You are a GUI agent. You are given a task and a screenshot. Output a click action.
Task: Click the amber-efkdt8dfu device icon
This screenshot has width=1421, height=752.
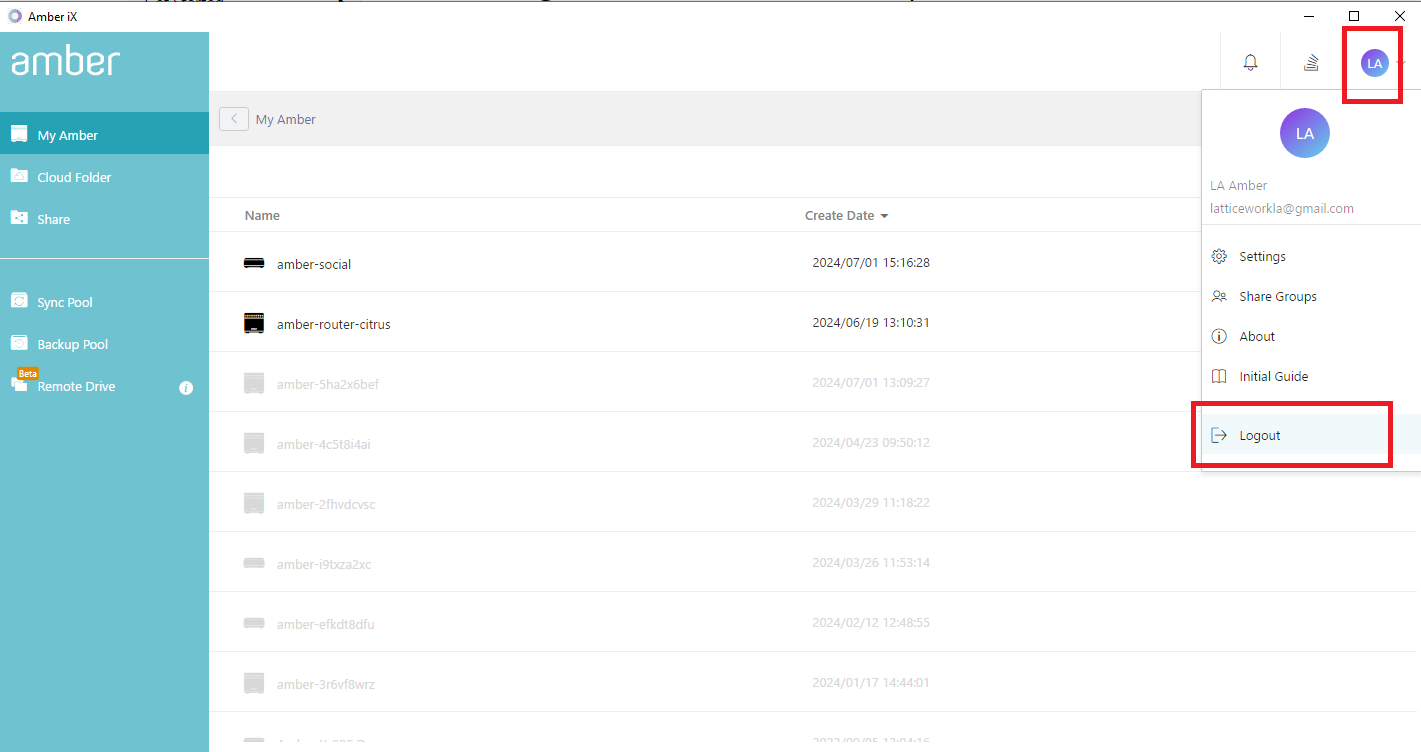(x=254, y=623)
